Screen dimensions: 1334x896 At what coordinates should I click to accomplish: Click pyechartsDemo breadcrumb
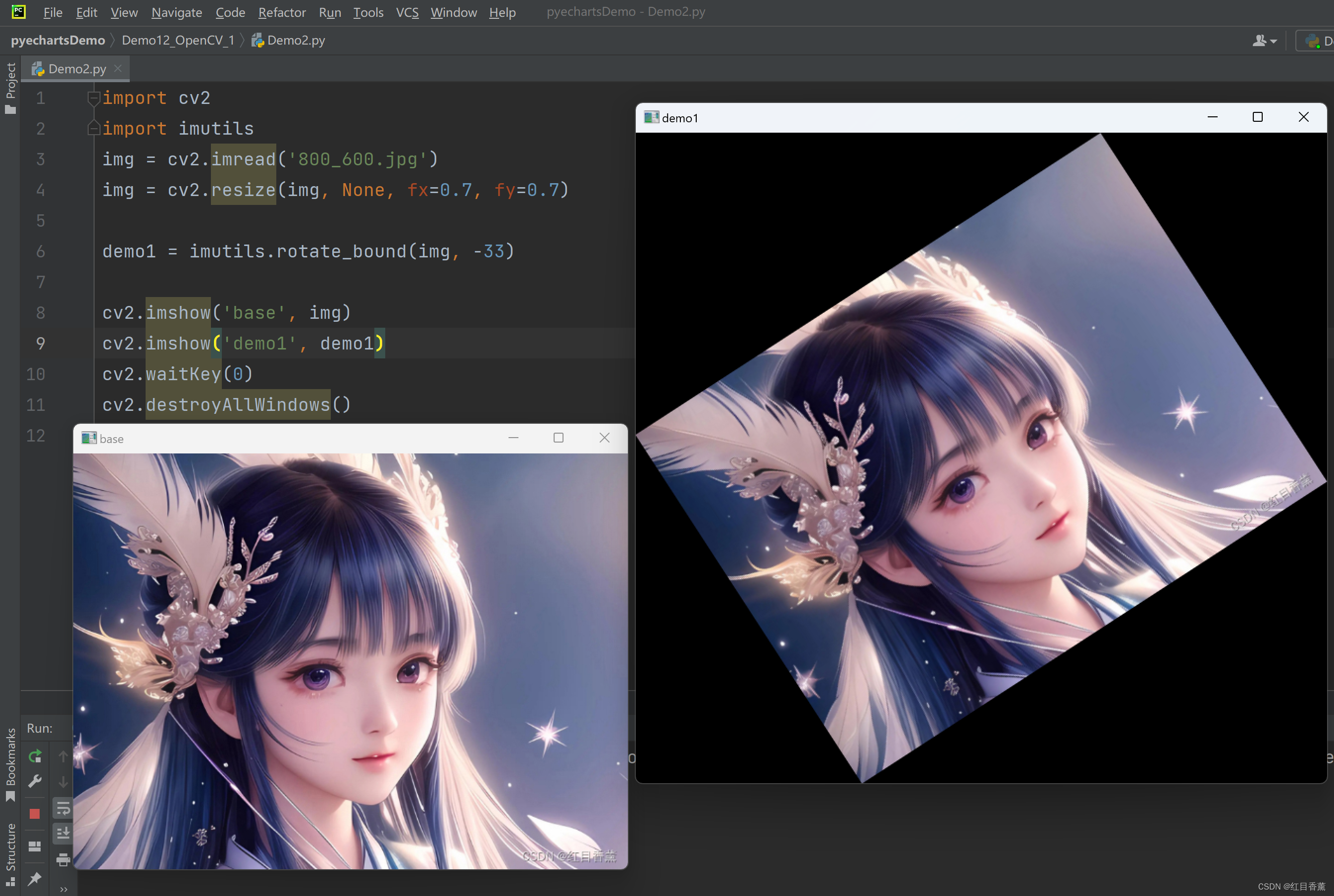click(58, 40)
